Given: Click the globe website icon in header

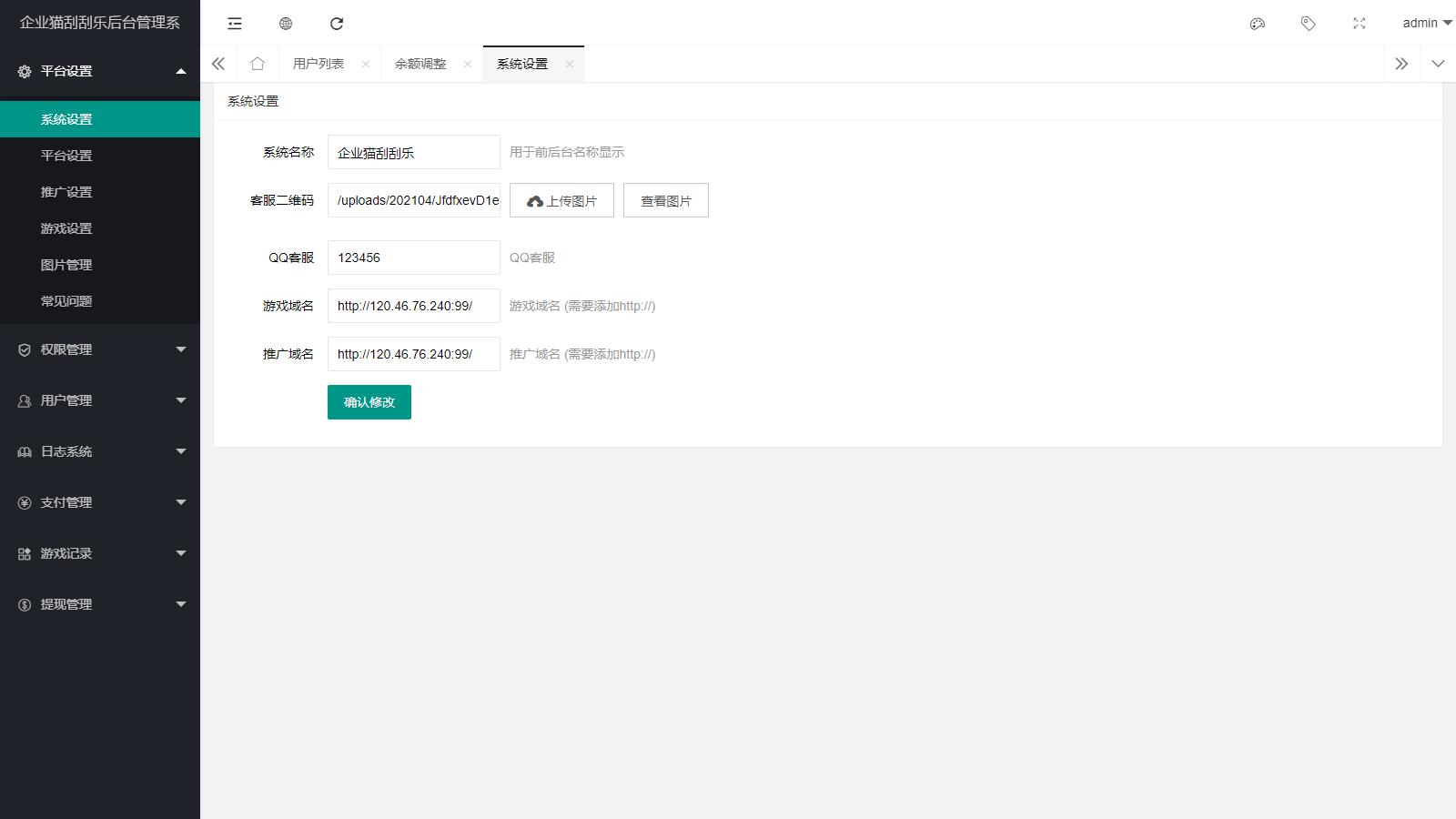Looking at the screenshot, I should click(286, 24).
